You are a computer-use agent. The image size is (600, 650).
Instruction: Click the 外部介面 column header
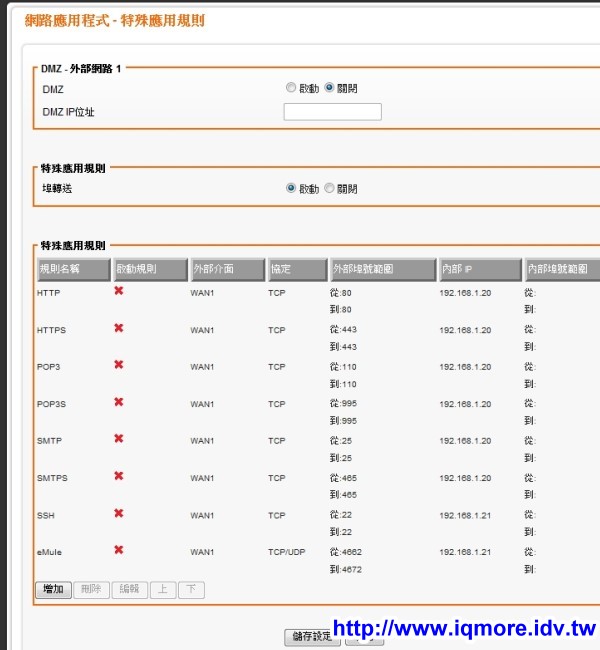[228, 269]
